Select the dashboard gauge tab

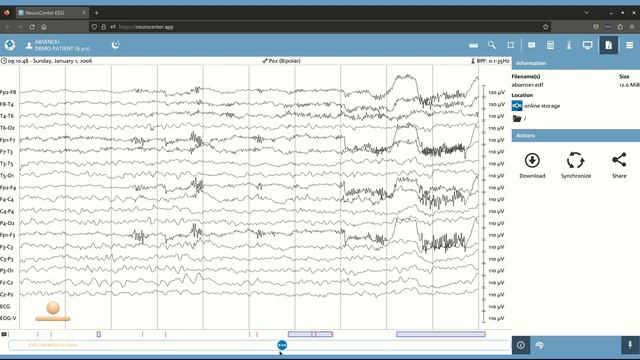tap(539, 345)
